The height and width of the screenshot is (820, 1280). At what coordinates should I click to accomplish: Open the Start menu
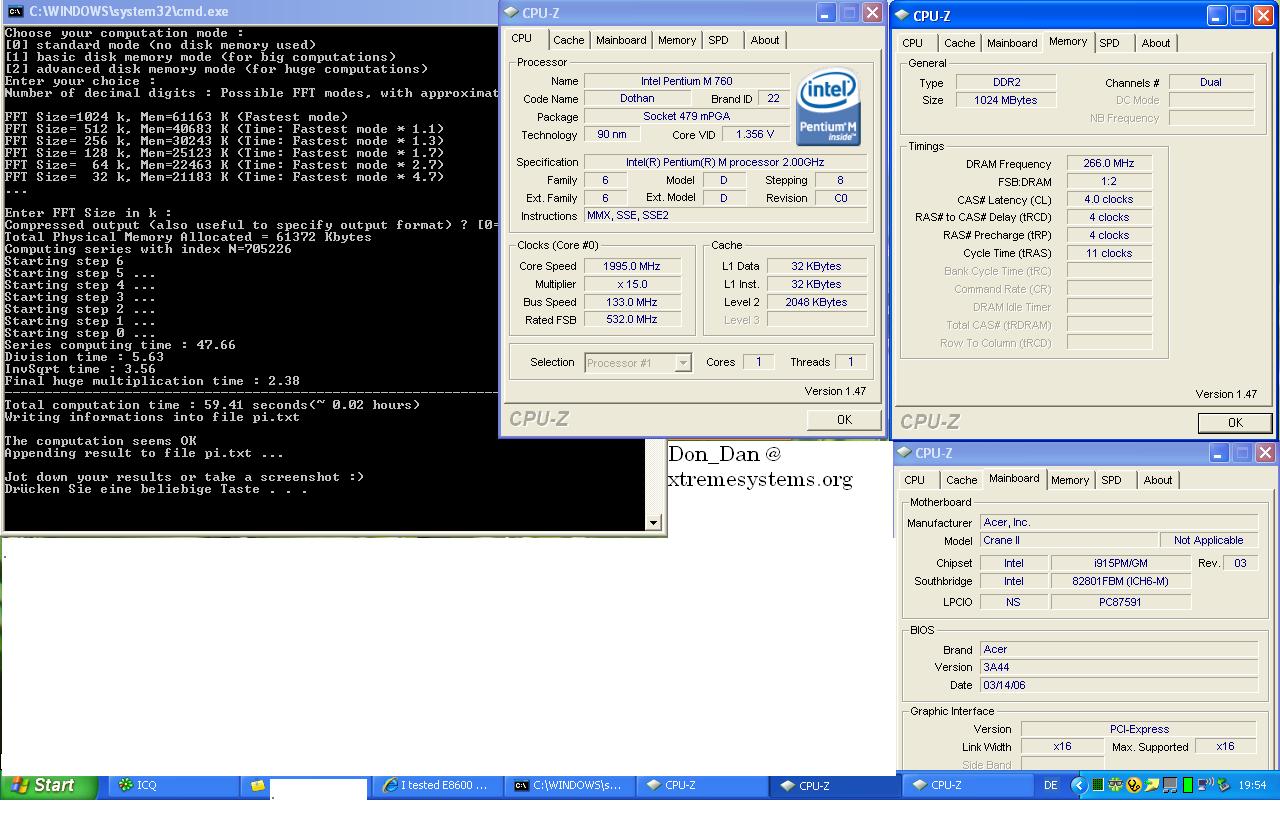pos(49,785)
